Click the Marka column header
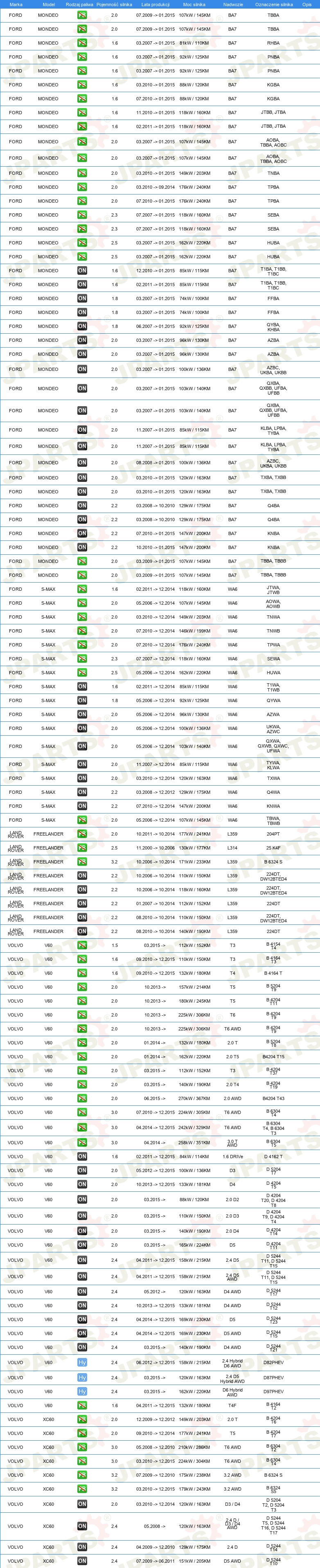 (16, 4)
